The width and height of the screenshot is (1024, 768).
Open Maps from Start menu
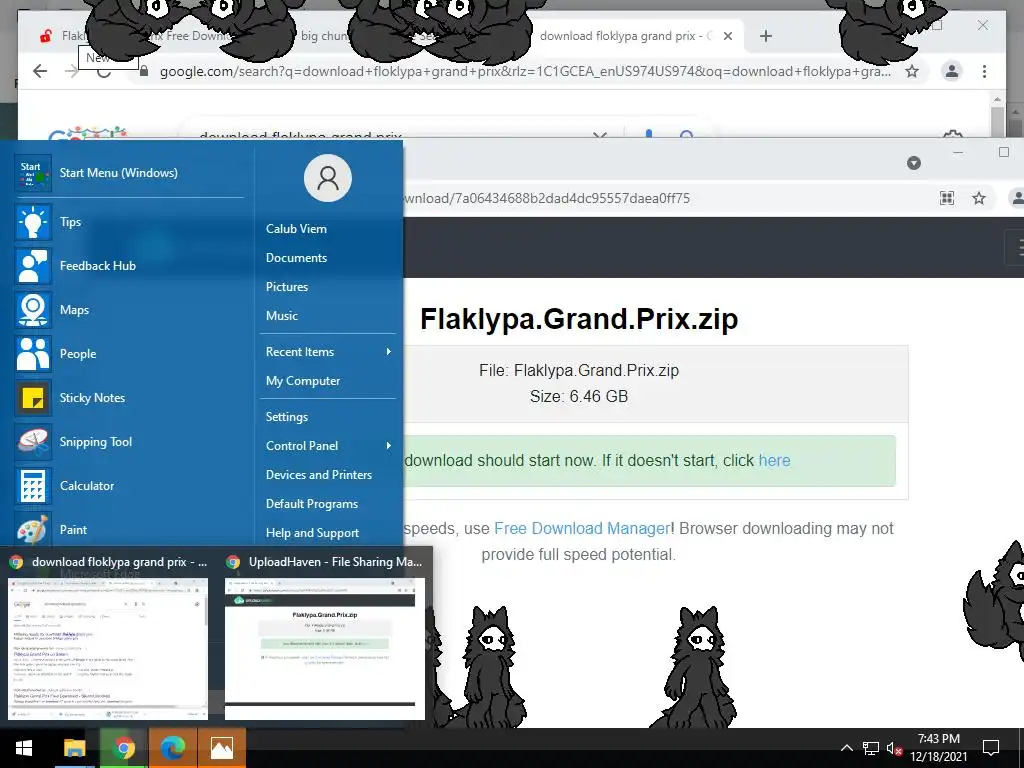[129, 310]
